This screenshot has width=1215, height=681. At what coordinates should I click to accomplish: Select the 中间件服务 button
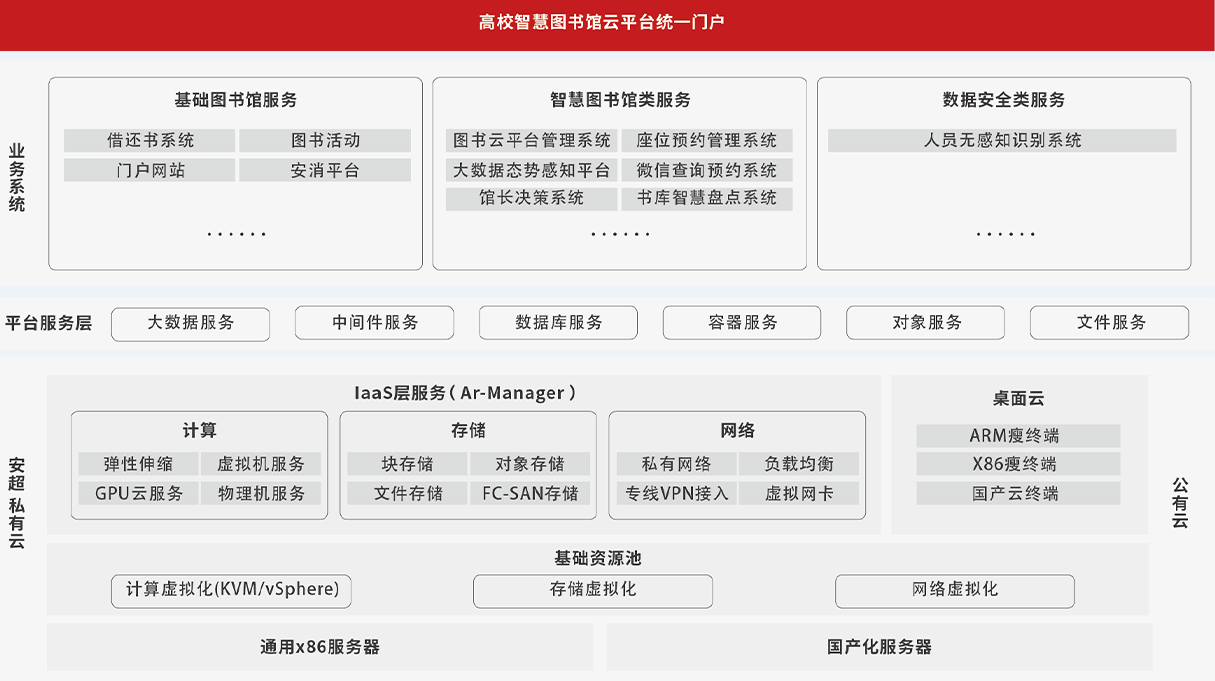point(375,323)
